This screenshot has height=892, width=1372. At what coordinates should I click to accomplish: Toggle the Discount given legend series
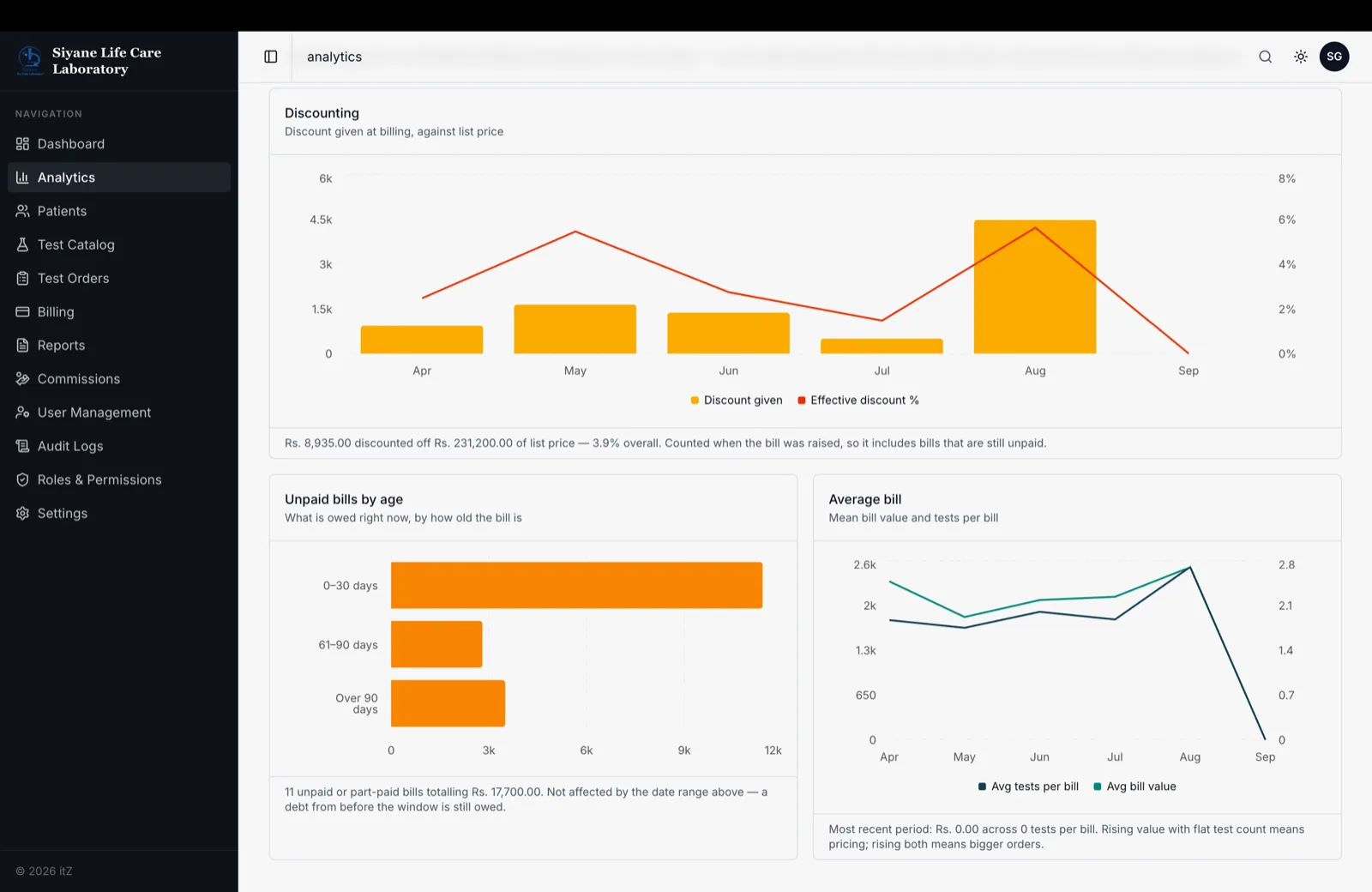tap(737, 401)
